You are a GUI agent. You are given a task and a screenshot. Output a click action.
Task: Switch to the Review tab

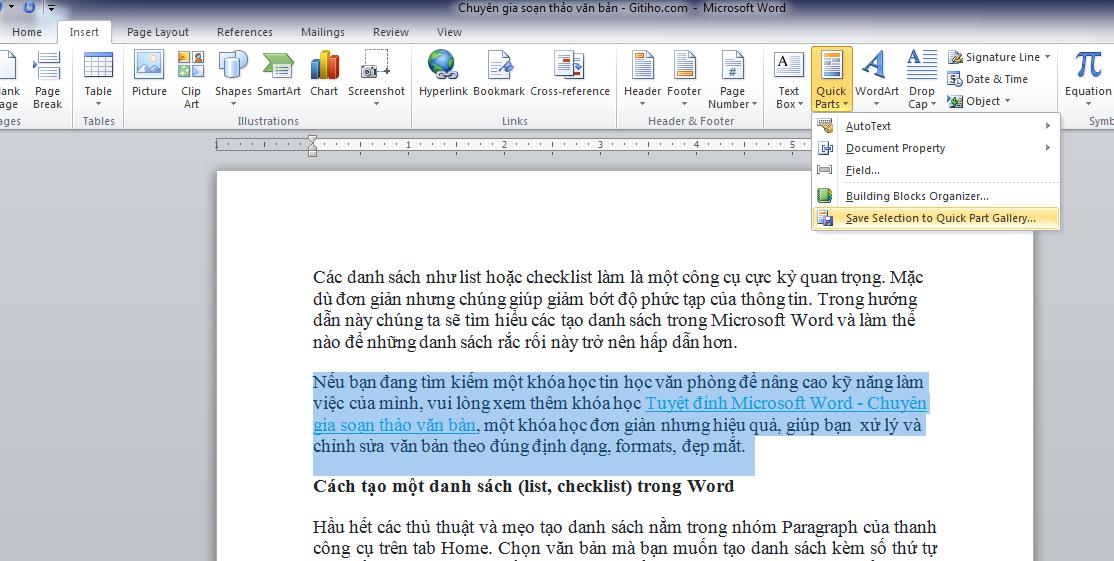tap(391, 32)
